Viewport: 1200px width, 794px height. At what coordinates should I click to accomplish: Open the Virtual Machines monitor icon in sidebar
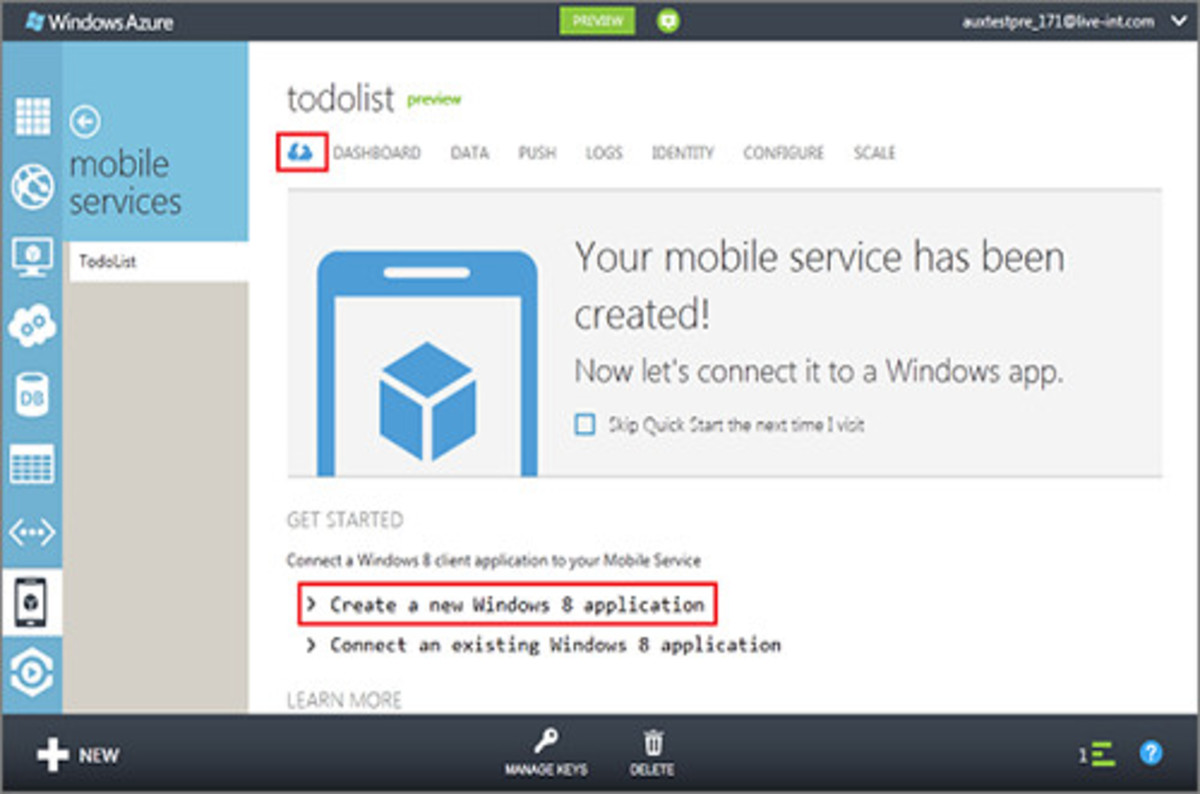(x=31, y=256)
